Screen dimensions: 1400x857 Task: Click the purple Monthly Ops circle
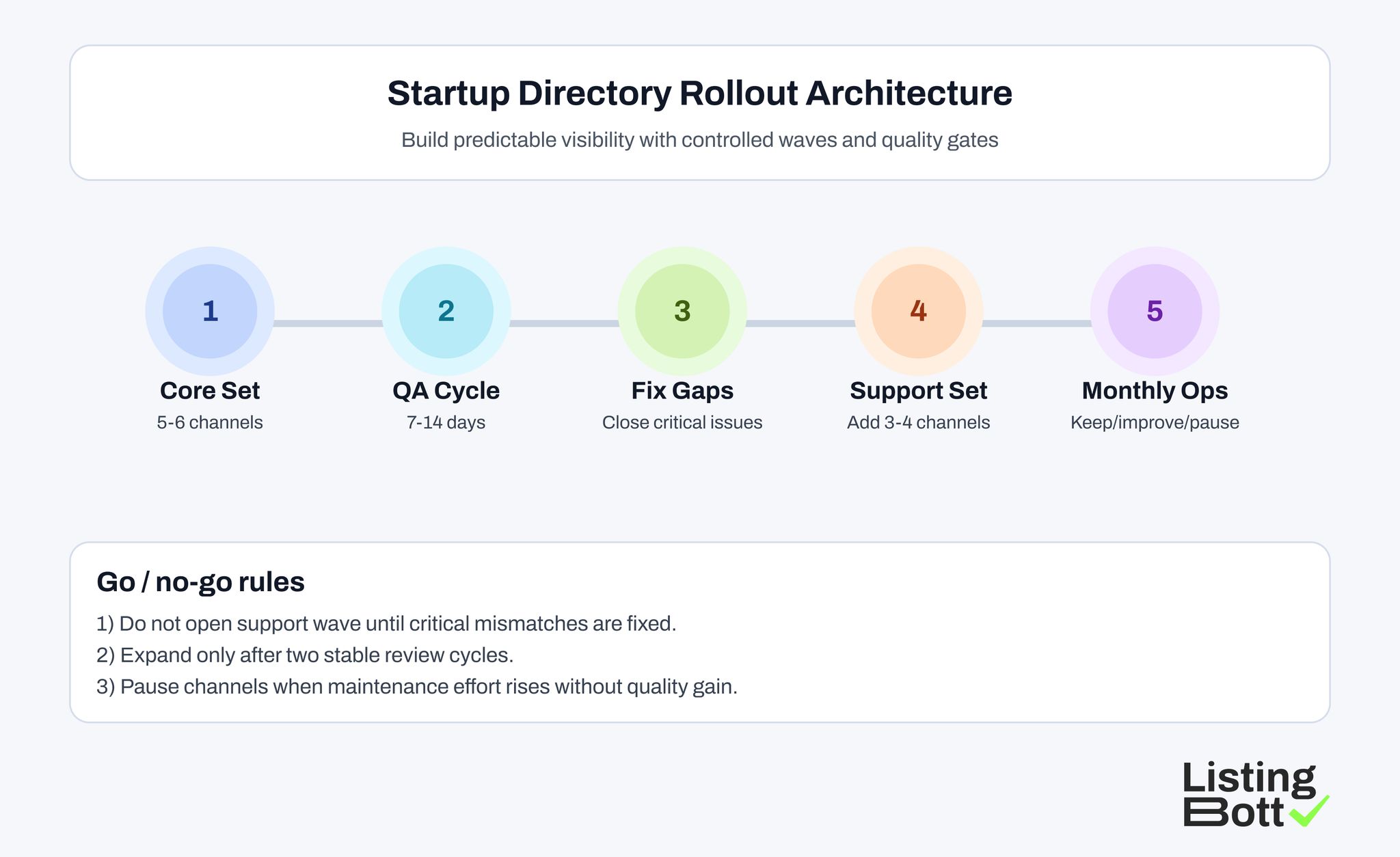tap(1155, 311)
